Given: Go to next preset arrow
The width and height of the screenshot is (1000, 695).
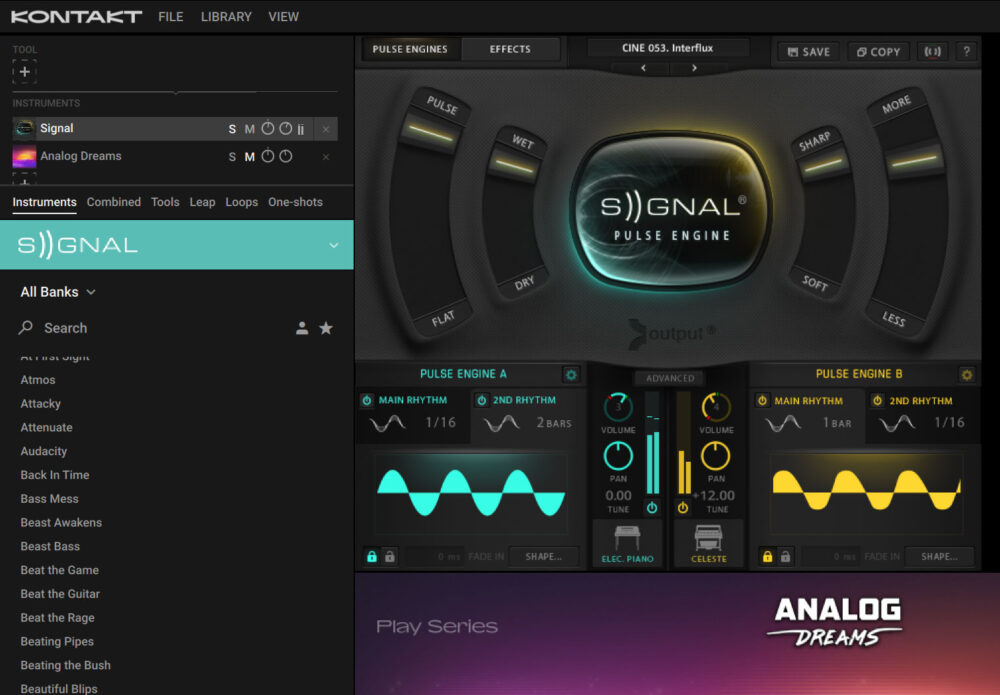Looking at the screenshot, I should 695,68.
